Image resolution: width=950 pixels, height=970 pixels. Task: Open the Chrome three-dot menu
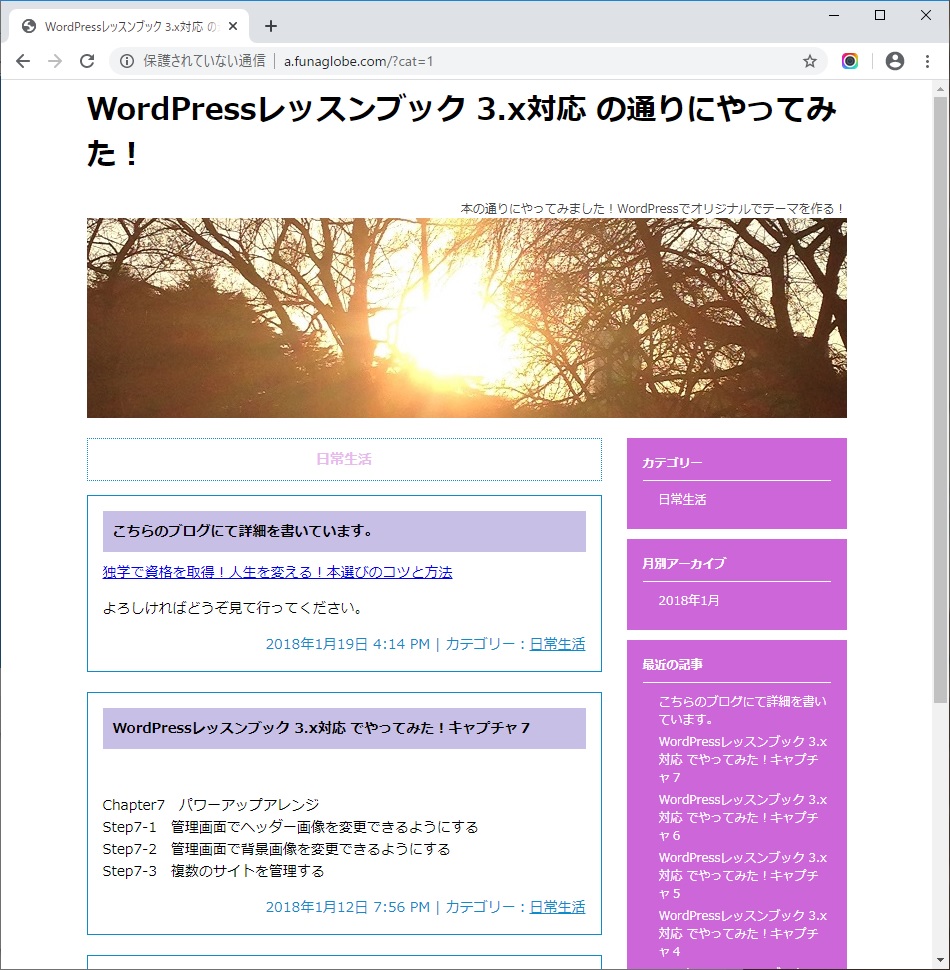pos(927,61)
